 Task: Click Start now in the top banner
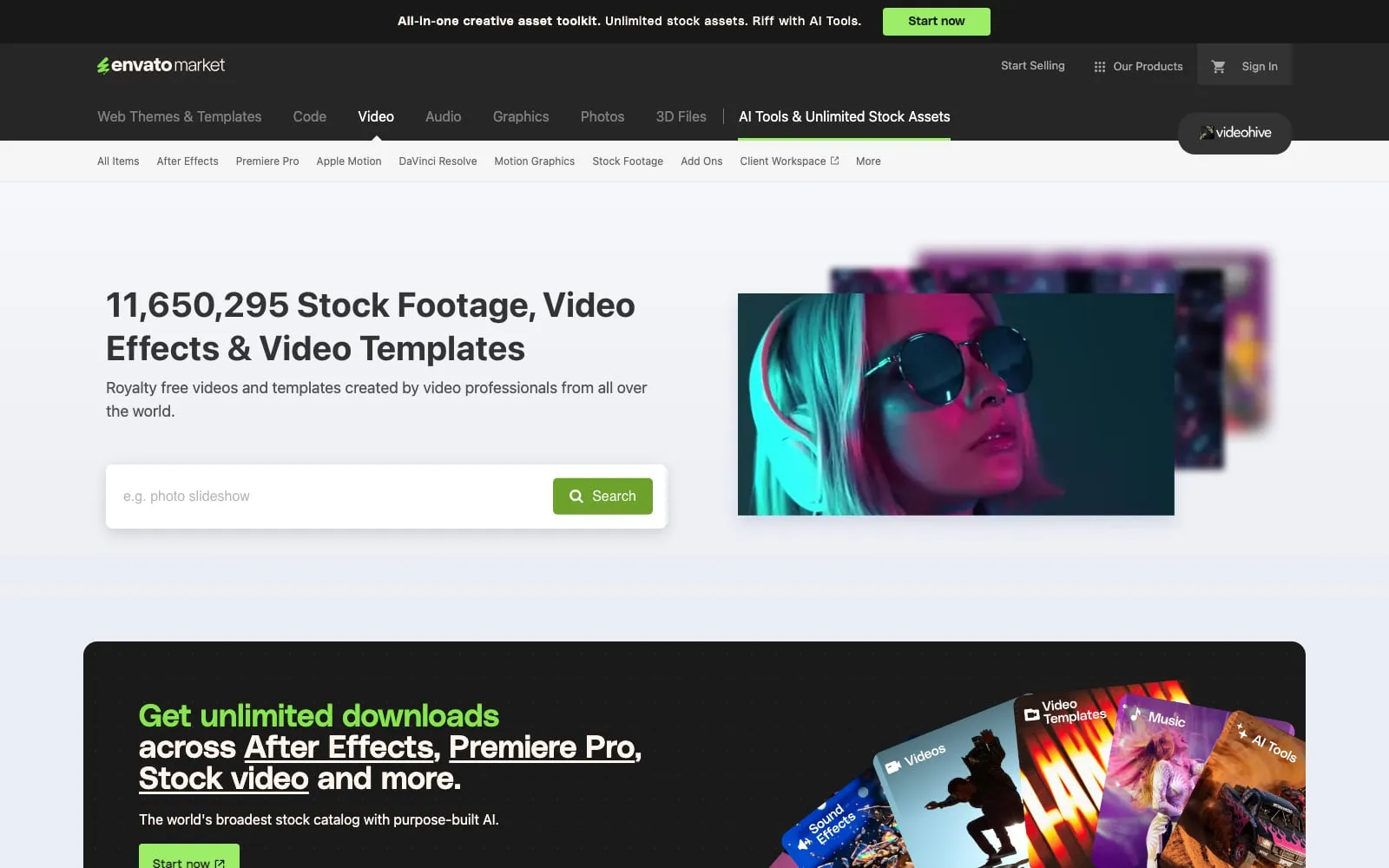[x=936, y=21]
